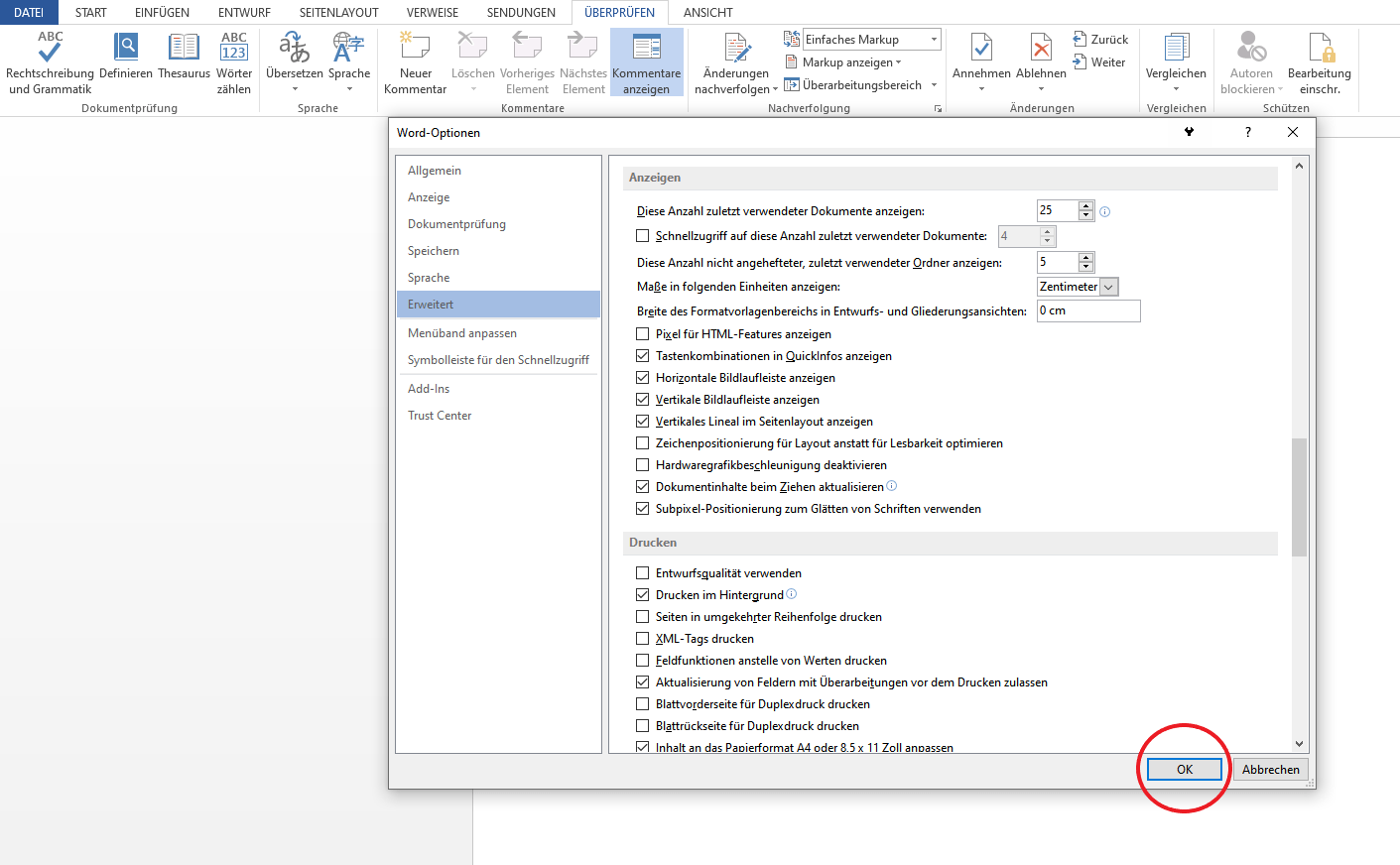Open Symbolleiste für den Schnellzugriff
This screenshot has width=1400, height=865.
pyautogui.click(x=498, y=360)
